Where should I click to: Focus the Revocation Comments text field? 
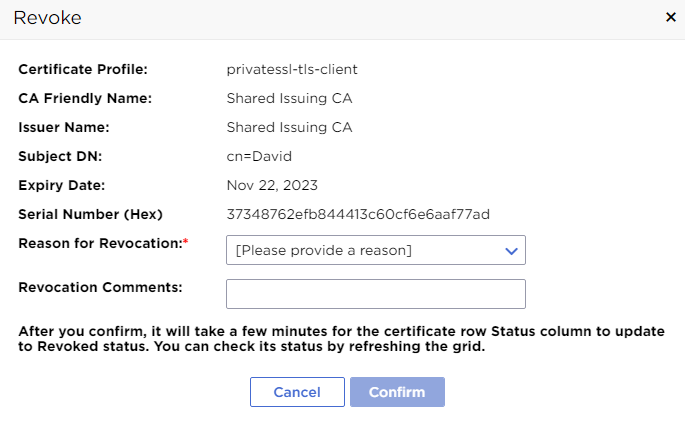click(x=375, y=294)
